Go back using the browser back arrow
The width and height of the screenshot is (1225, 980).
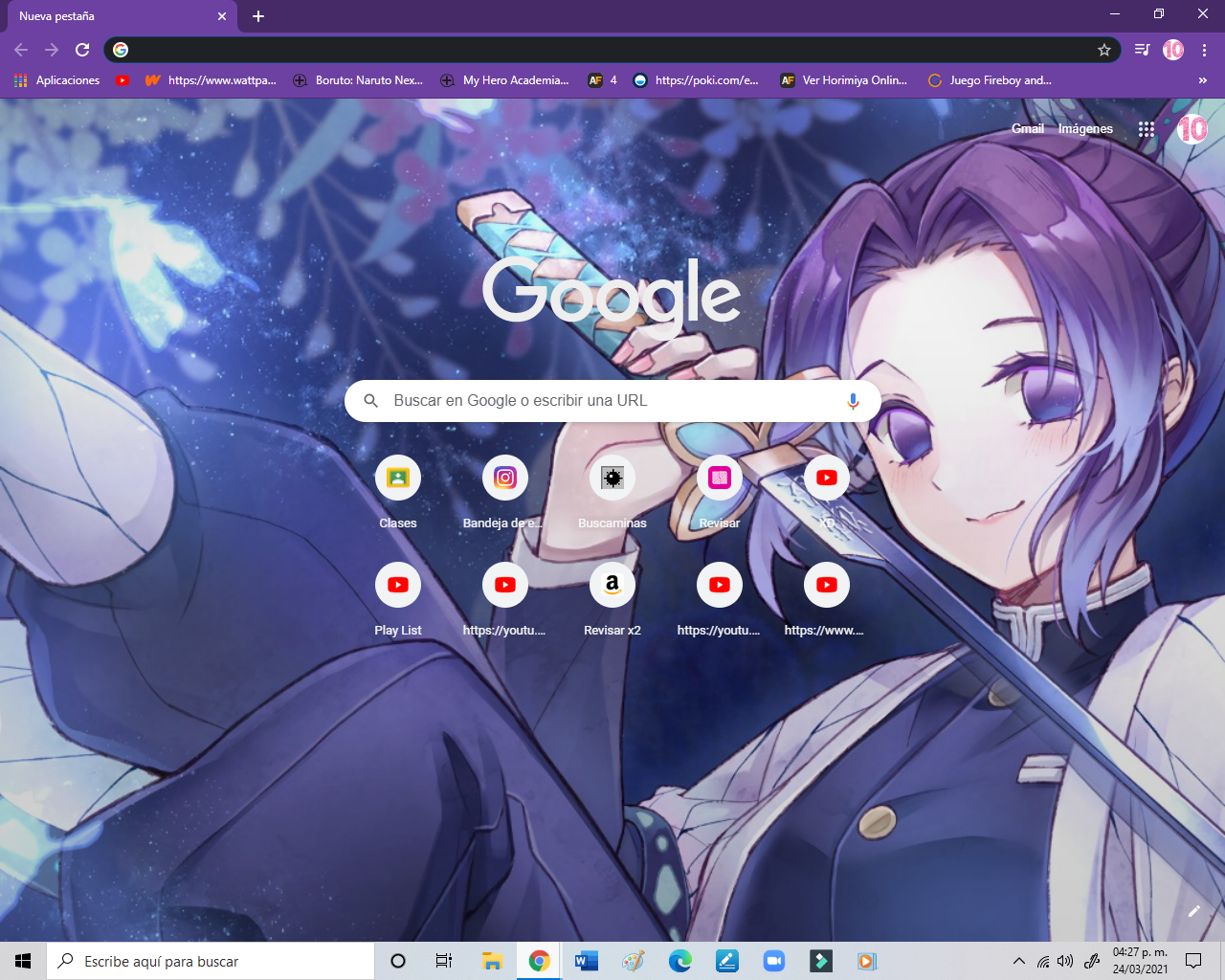click(x=21, y=50)
